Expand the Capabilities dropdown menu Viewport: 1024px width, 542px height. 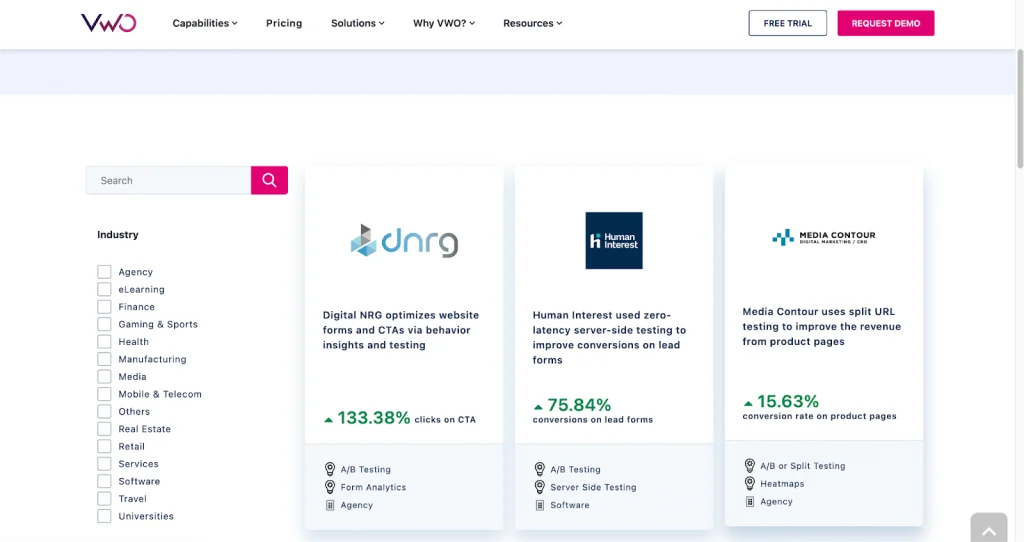tap(204, 23)
